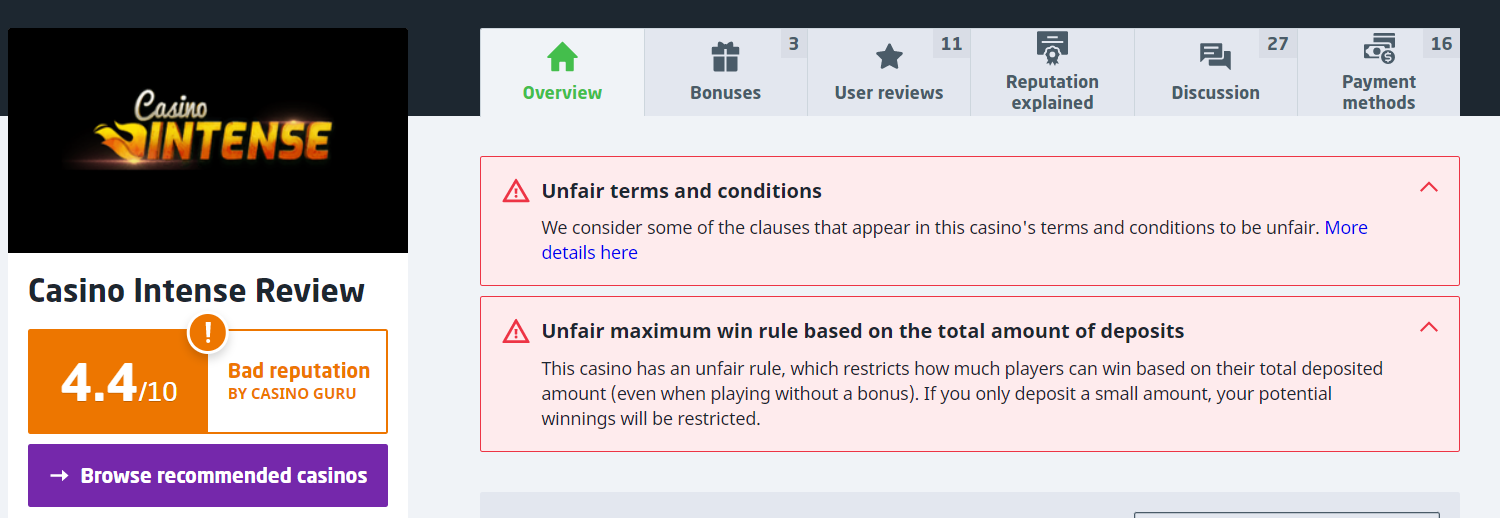Click the Bonuses gift box icon
1500x518 pixels.
coord(725,57)
